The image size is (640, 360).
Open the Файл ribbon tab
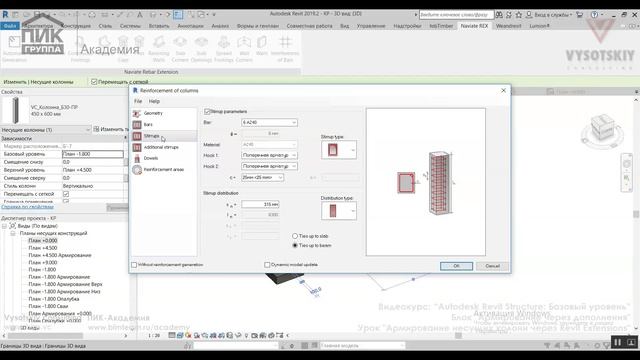pos(10,26)
